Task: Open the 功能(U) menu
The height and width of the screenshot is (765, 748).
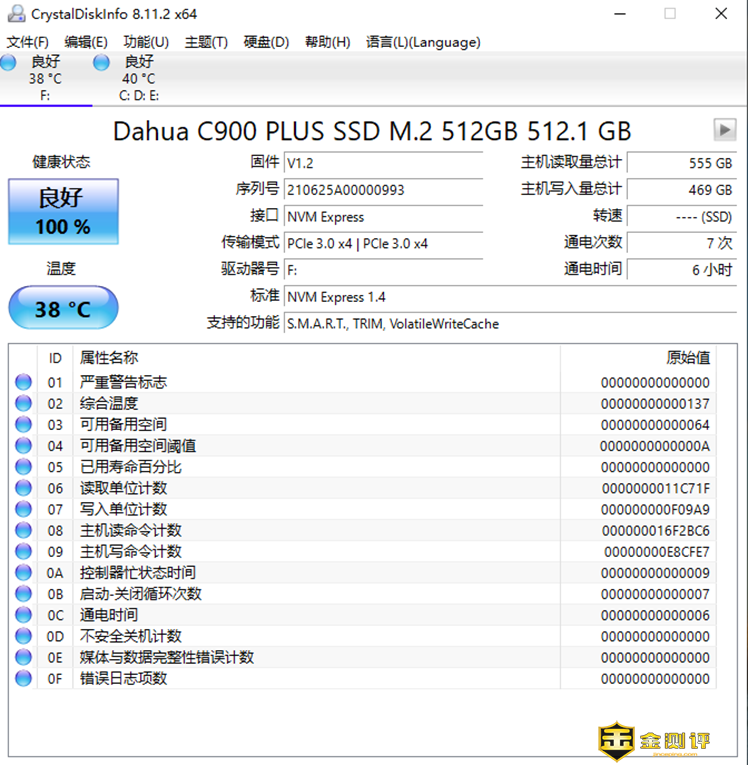Action: pyautogui.click(x=146, y=42)
